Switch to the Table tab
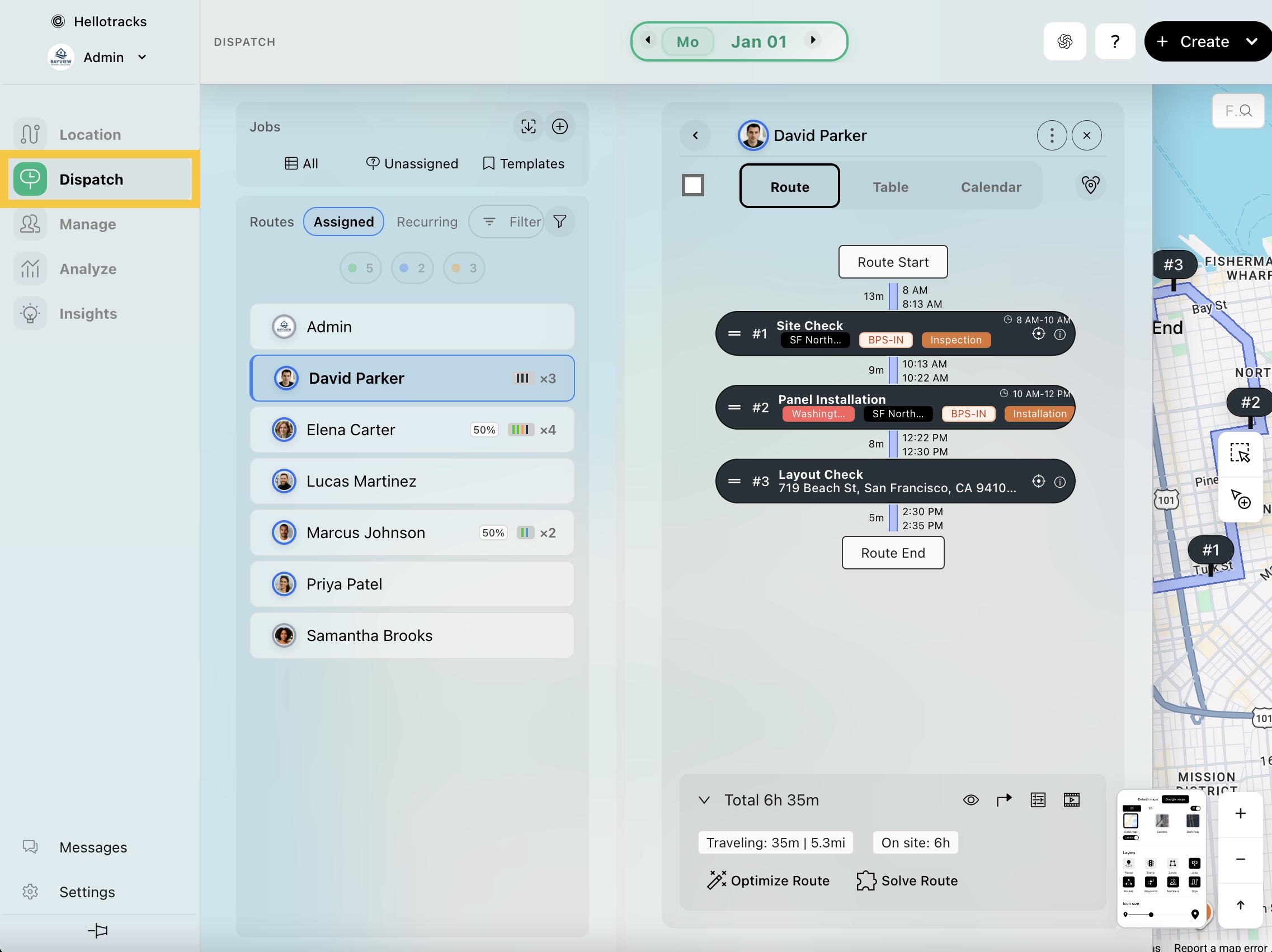This screenshot has width=1272, height=952. coord(890,187)
